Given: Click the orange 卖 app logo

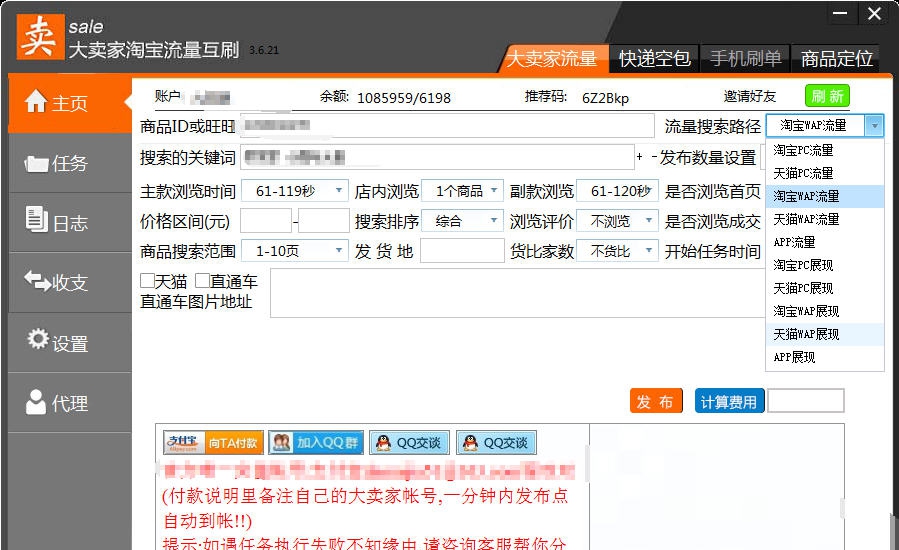Looking at the screenshot, I should (40, 37).
